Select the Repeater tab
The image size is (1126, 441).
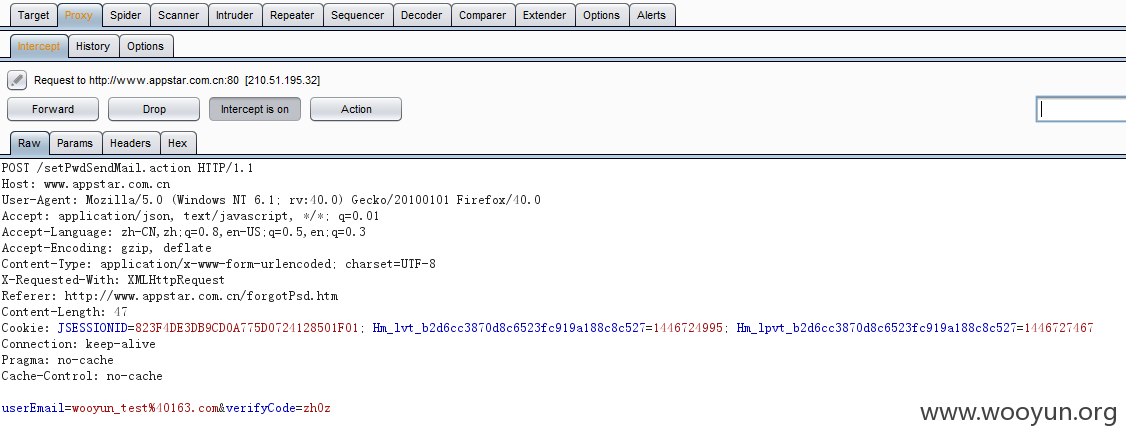pos(292,15)
